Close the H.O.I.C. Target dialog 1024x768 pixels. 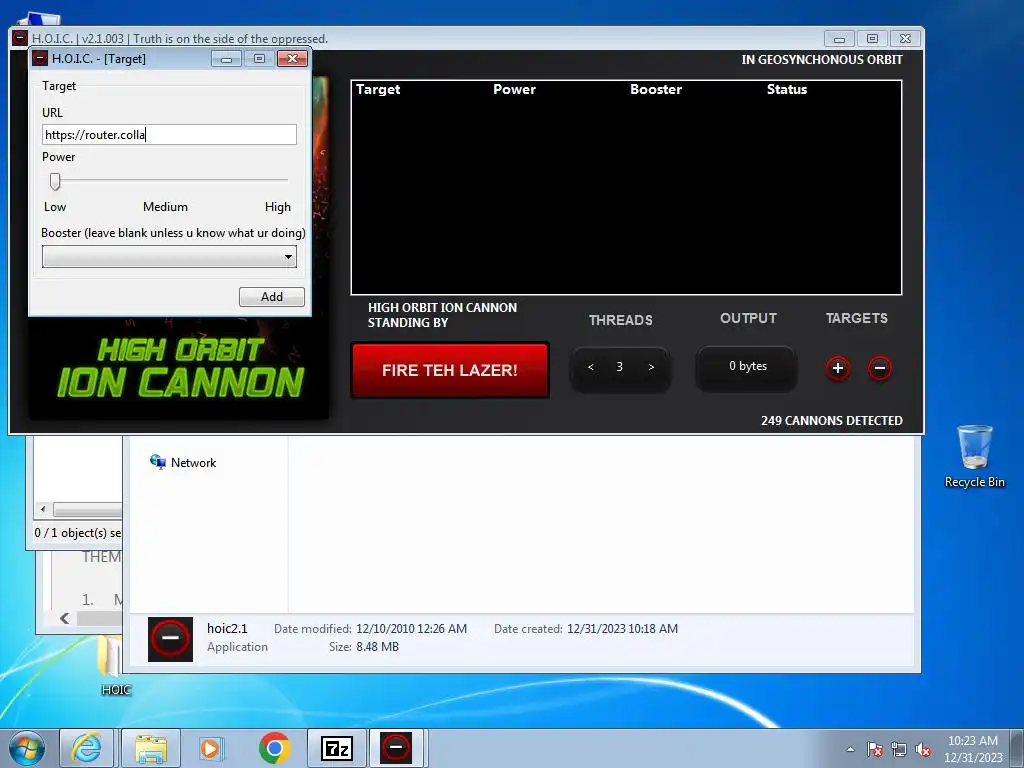pos(293,59)
